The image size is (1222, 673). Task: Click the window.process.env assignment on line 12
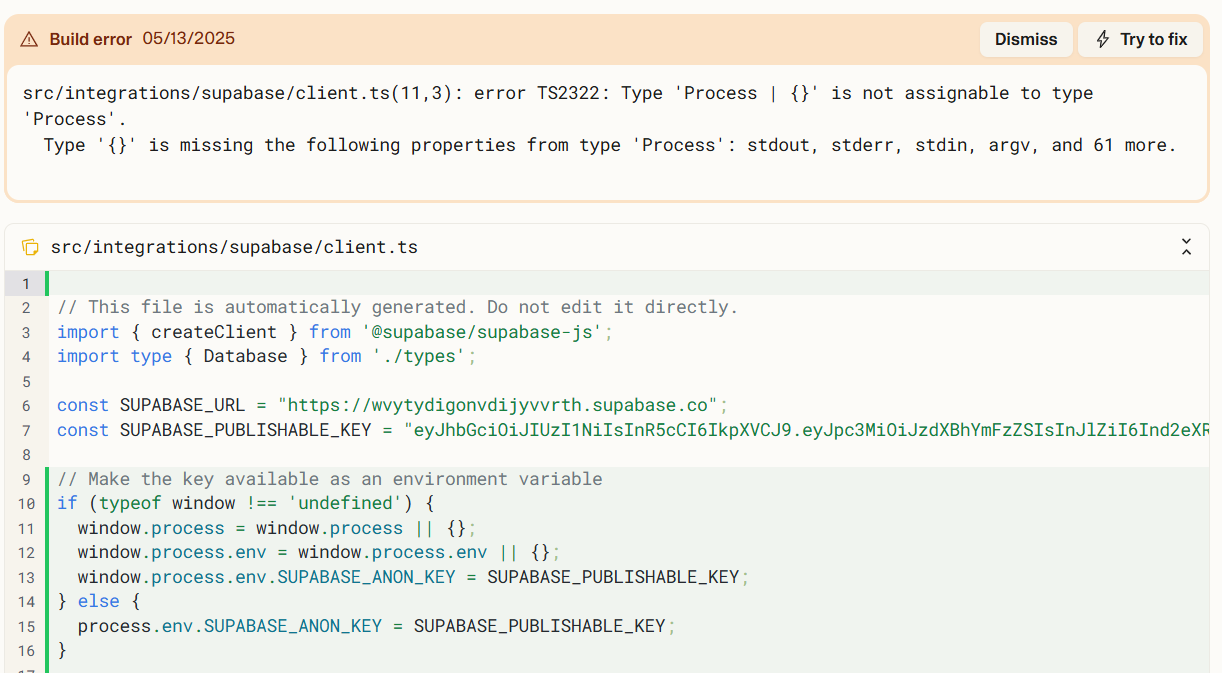point(319,552)
